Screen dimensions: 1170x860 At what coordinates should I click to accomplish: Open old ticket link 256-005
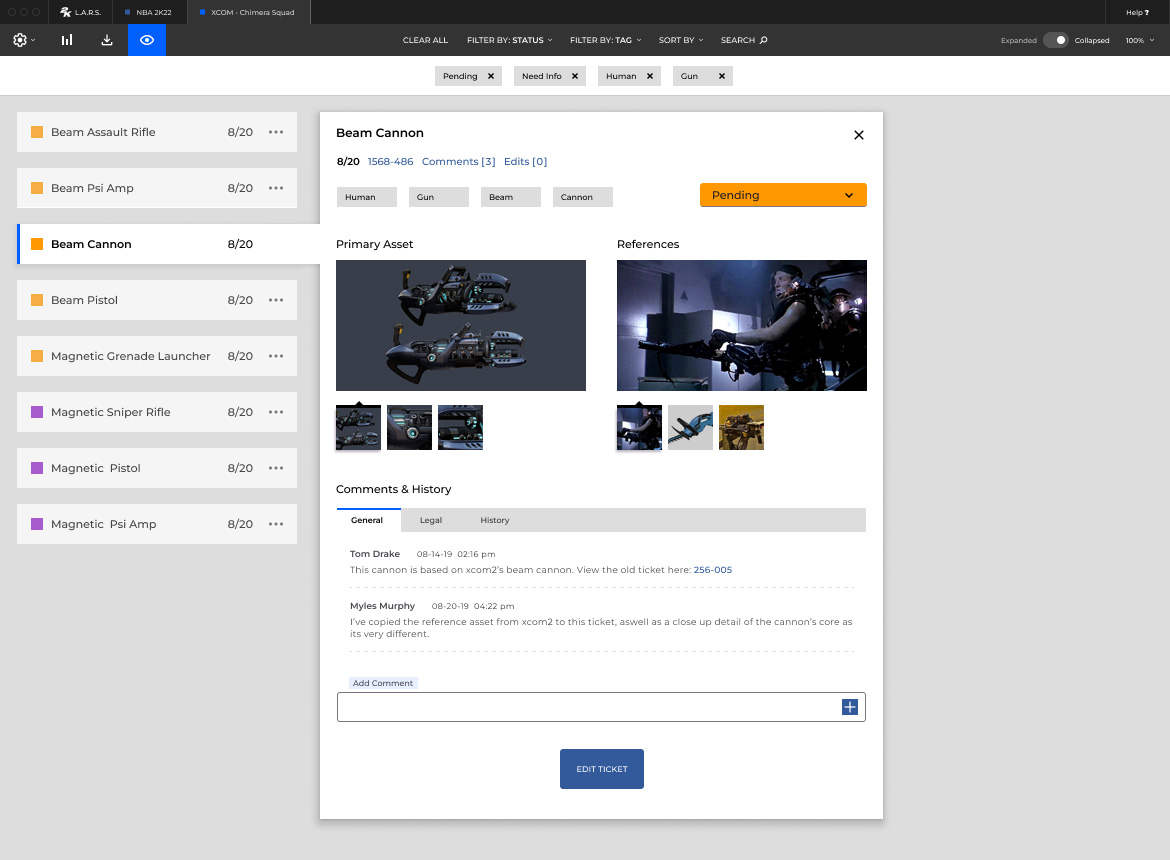tap(713, 570)
